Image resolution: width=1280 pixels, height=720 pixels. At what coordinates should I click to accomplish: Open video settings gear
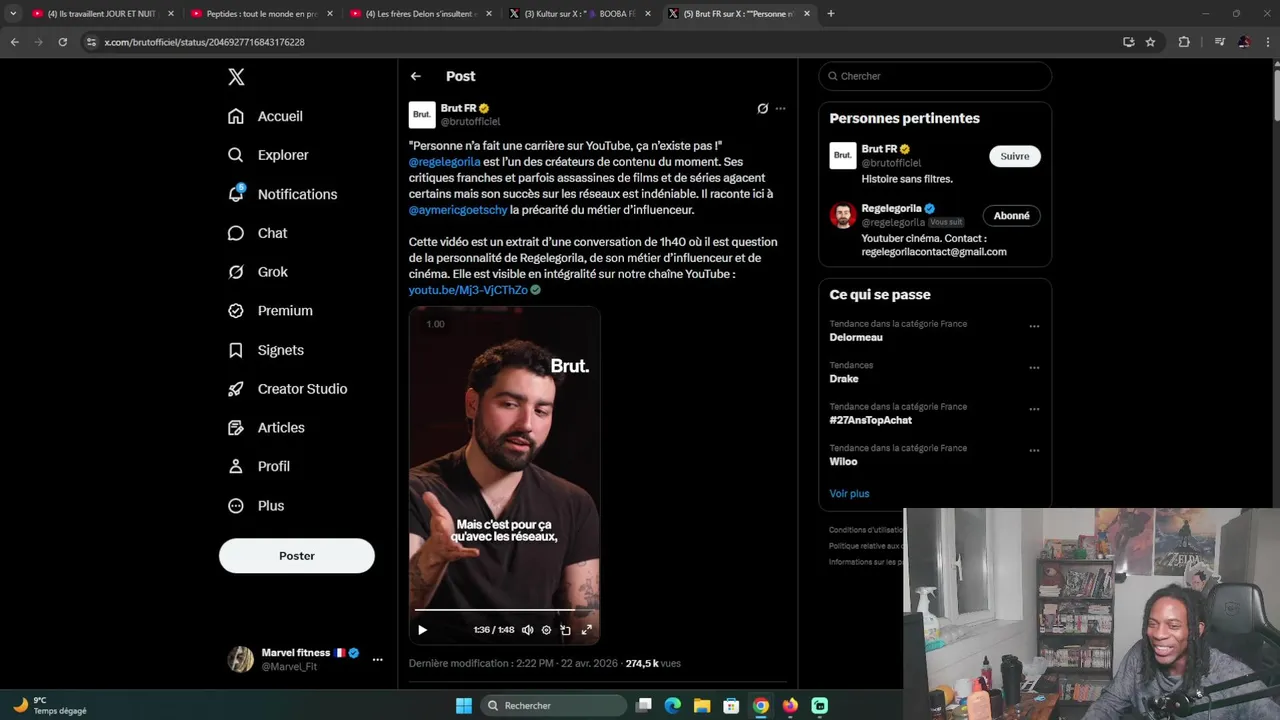tap(546, 630)
